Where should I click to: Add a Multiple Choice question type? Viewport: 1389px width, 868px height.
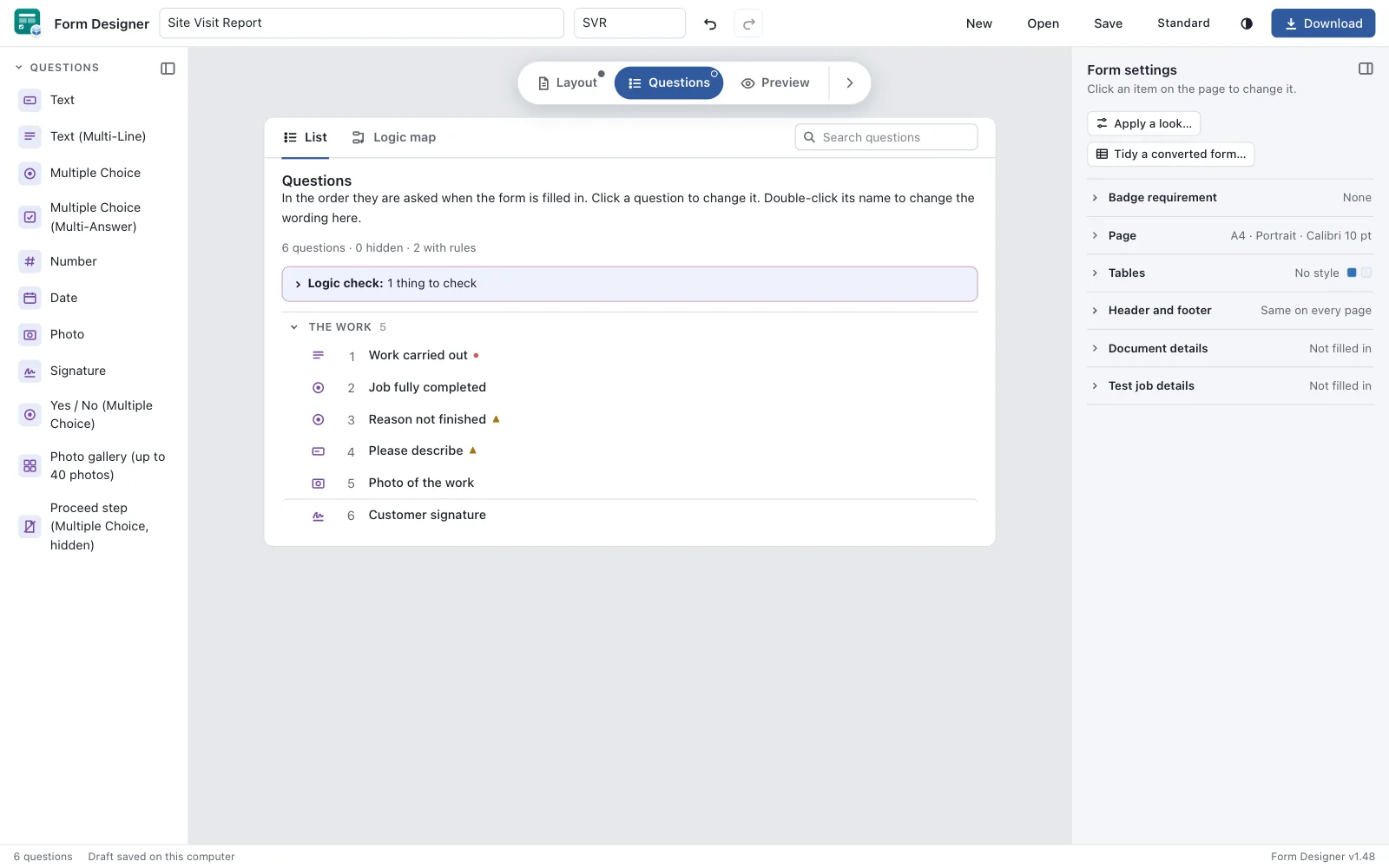pyautogui.click(x=94, y=173)
